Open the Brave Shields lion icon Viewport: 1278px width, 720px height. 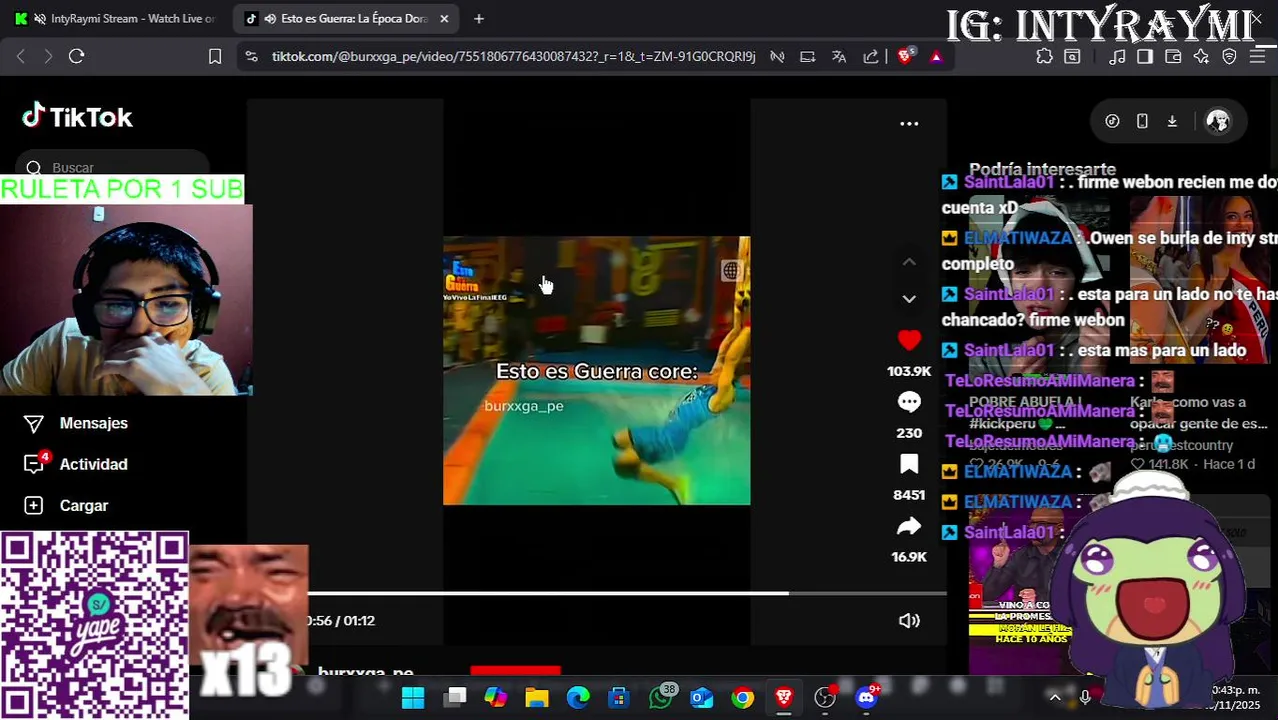[905, 57]
